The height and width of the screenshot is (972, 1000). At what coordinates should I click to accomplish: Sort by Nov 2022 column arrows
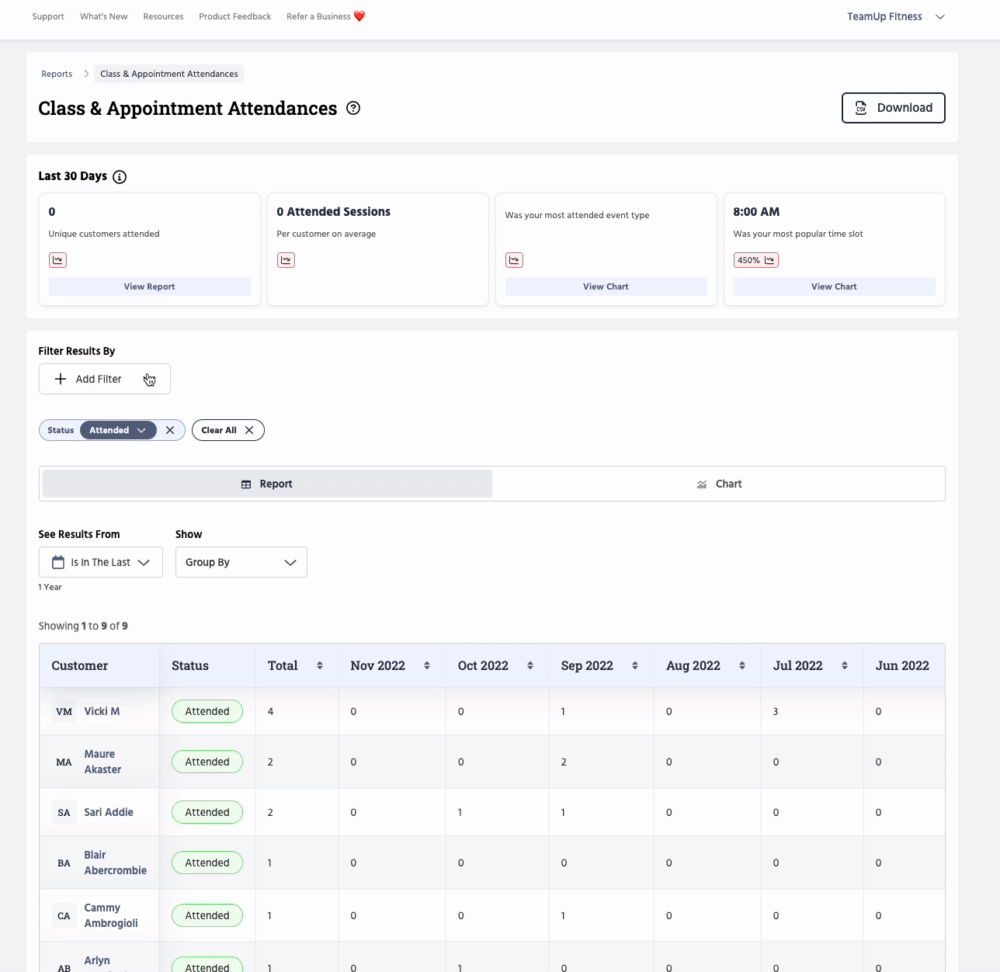pyautogui.click(x=427, y=666)
